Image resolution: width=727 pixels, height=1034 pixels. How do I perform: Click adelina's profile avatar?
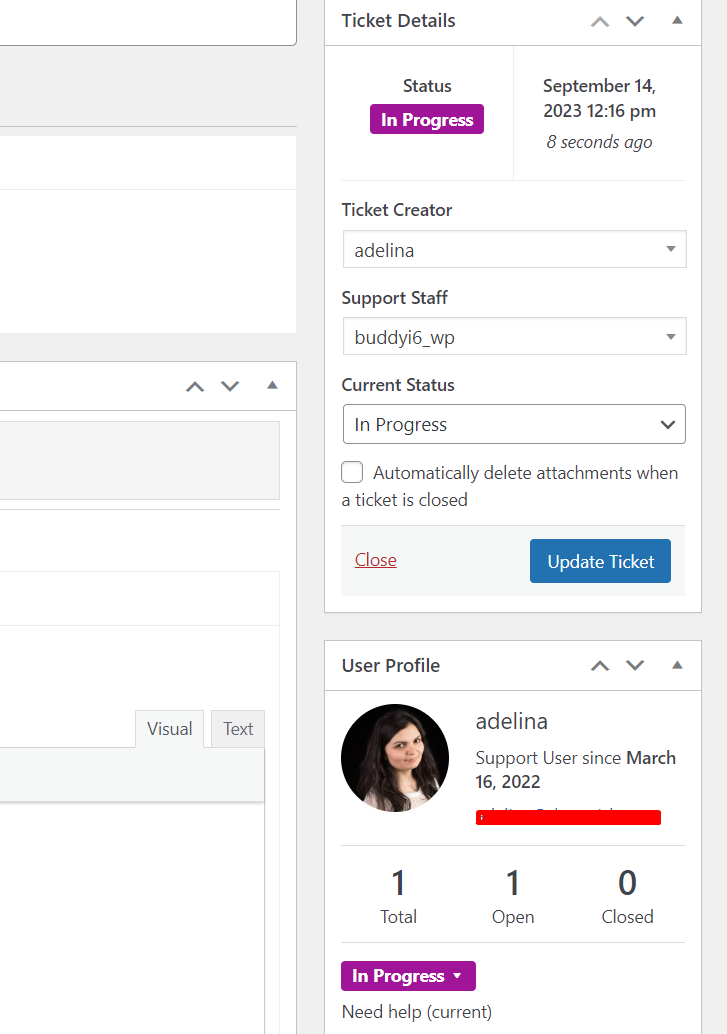tap(395, 757)
